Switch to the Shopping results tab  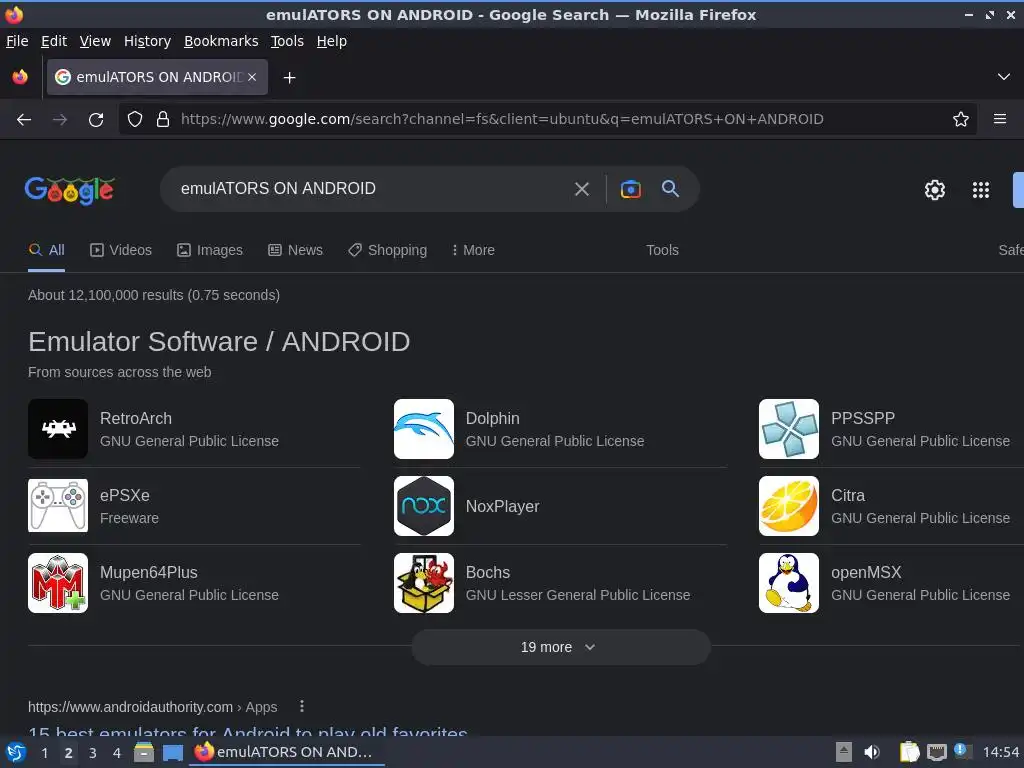[387, 250]
